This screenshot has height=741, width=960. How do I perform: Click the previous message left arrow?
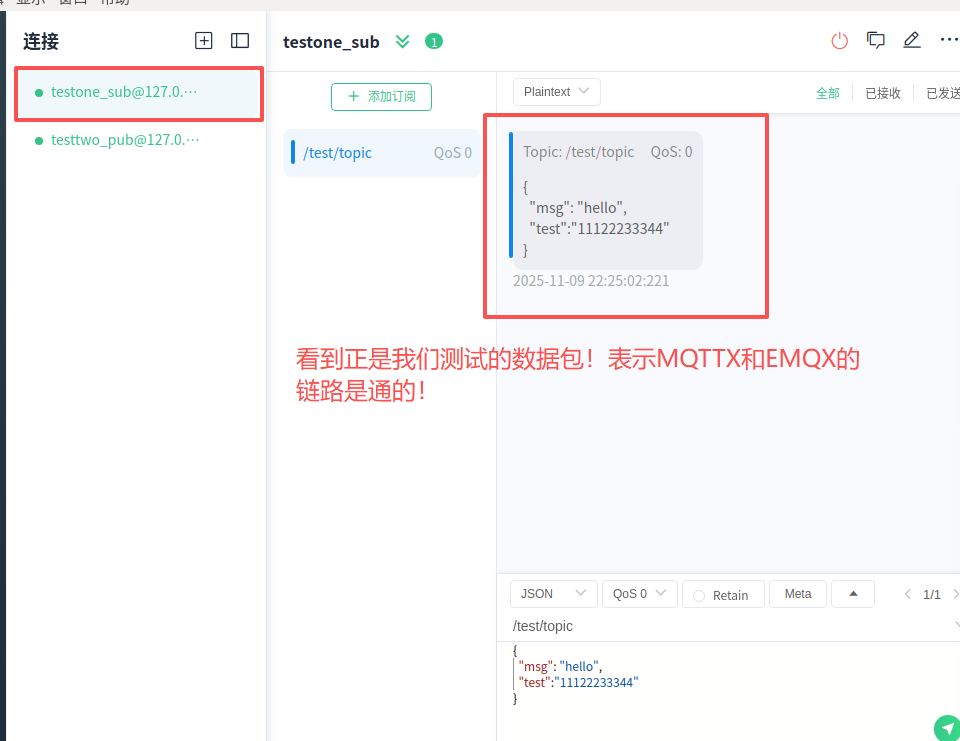(908, 594)
